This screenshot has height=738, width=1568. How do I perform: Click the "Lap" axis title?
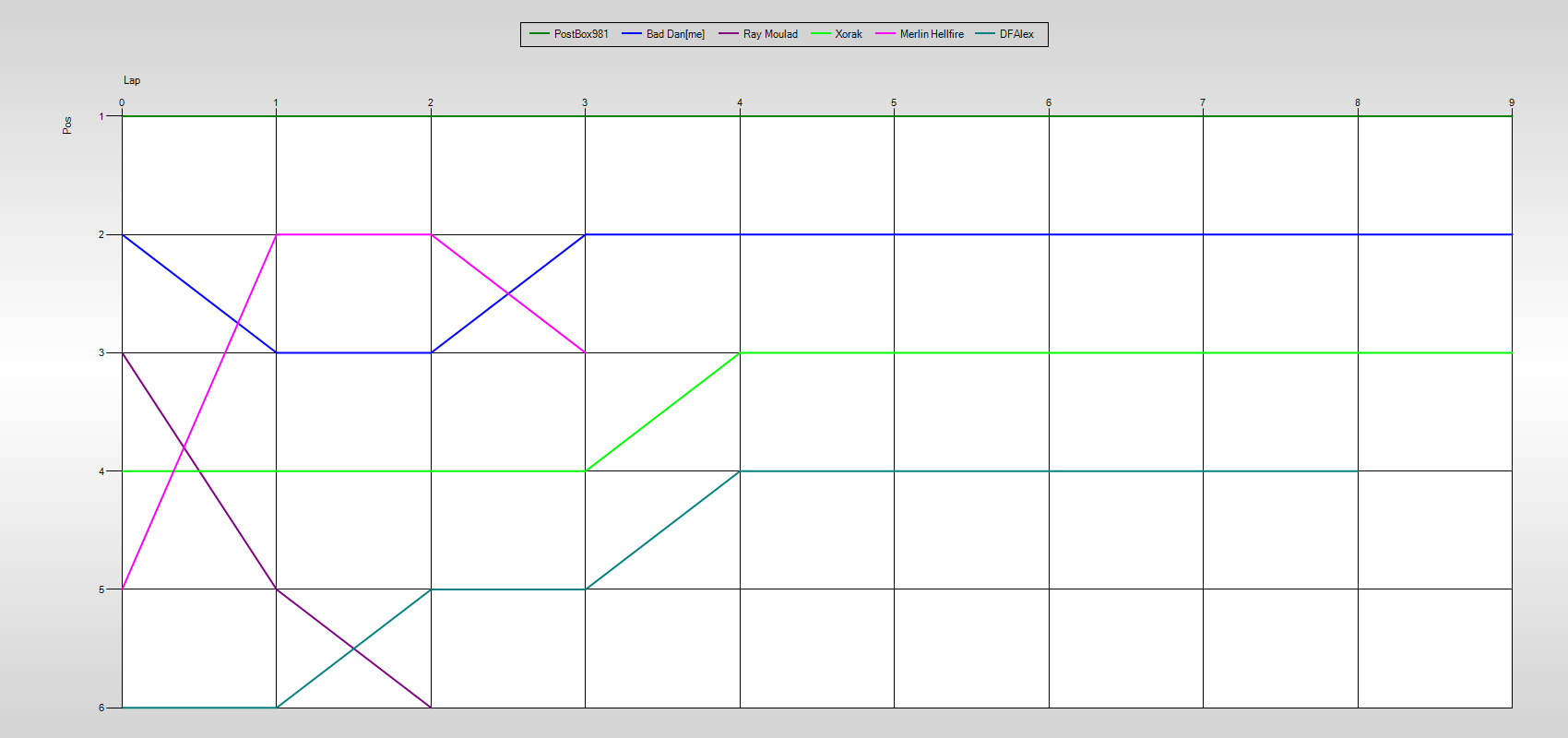coord(132,80)
